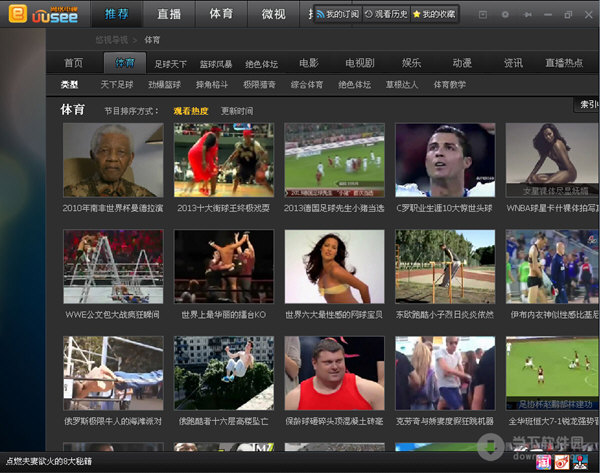Click the Weibo icon in status bar

click(x=562, y=463)
